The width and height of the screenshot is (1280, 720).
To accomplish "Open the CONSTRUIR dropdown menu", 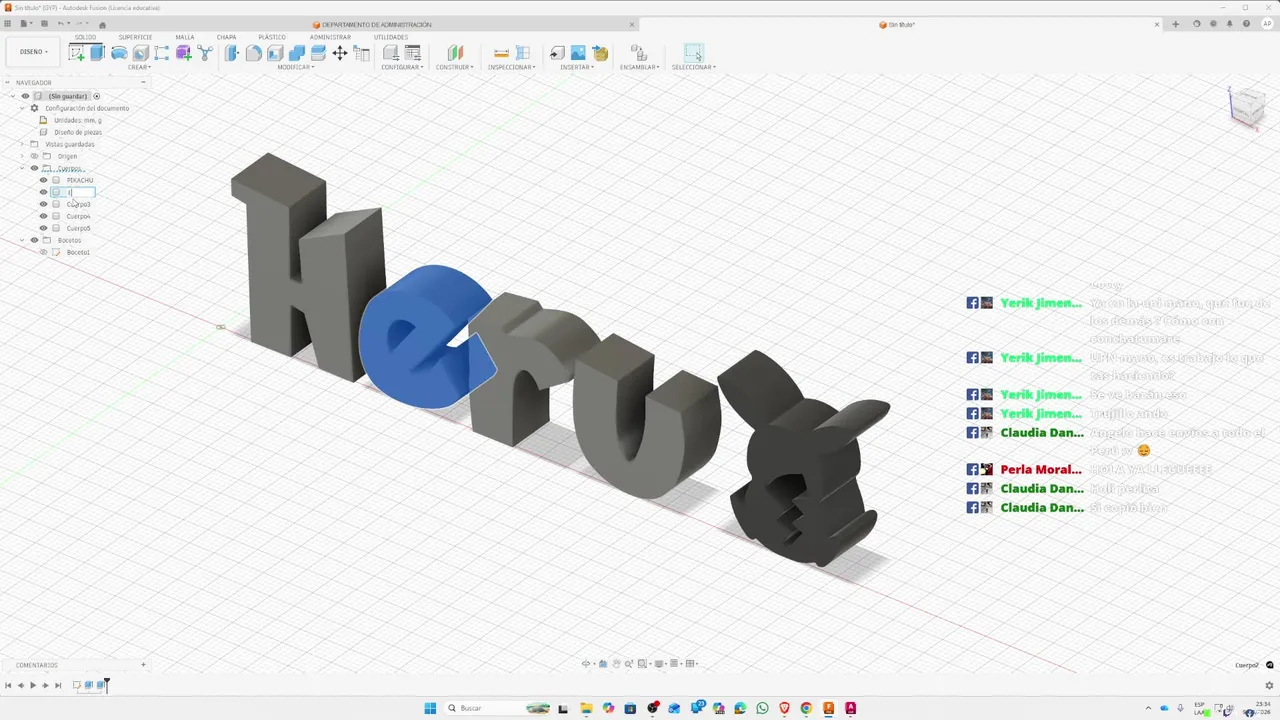I will click(455, 67).
